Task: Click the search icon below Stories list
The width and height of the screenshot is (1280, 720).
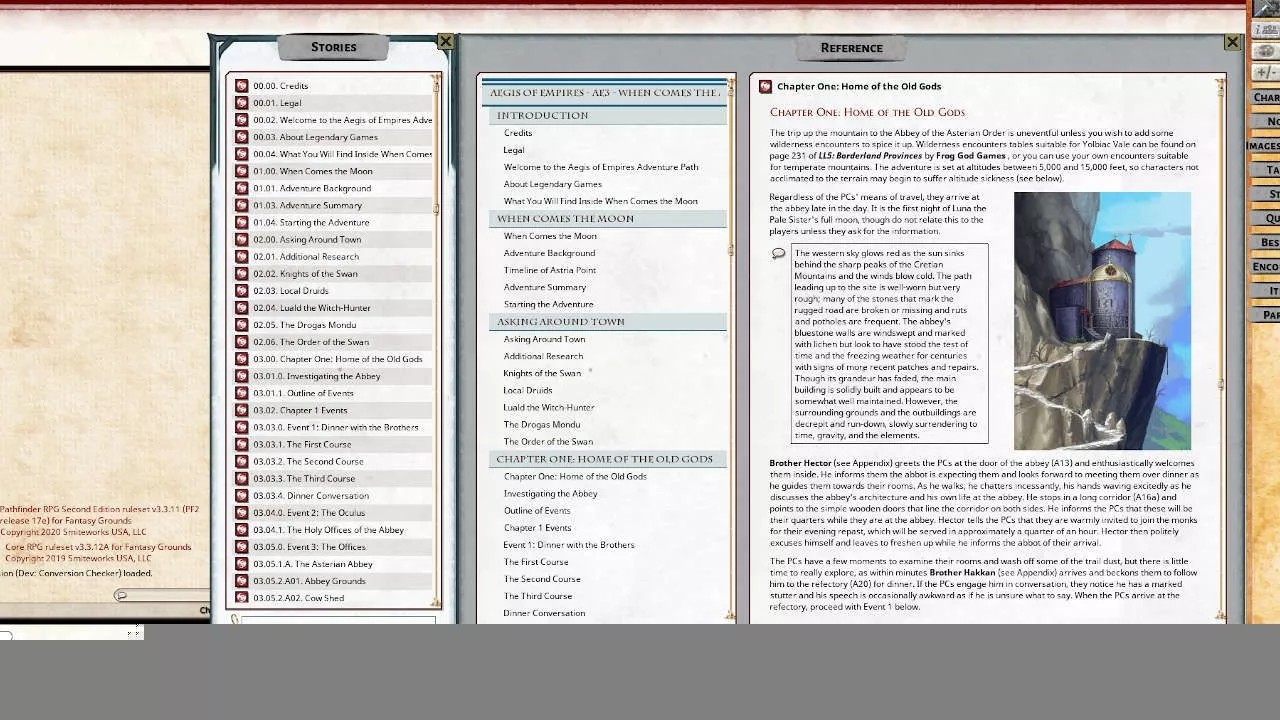Action: 234,620
